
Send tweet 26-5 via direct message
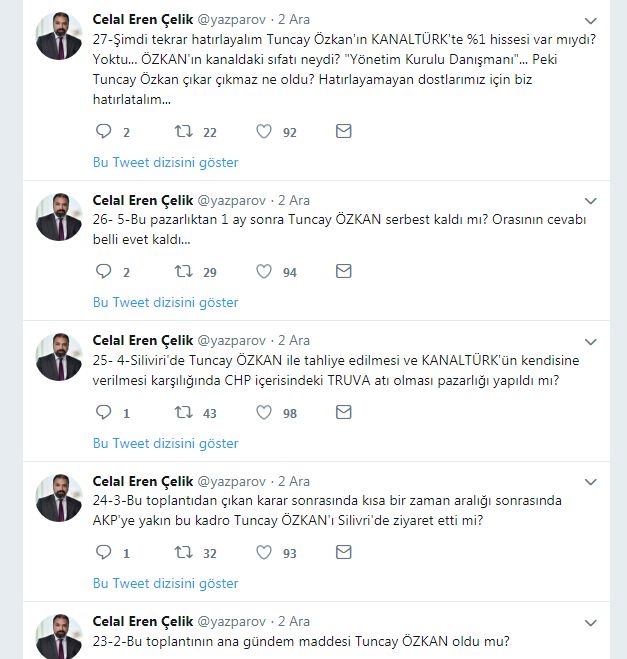343,271
